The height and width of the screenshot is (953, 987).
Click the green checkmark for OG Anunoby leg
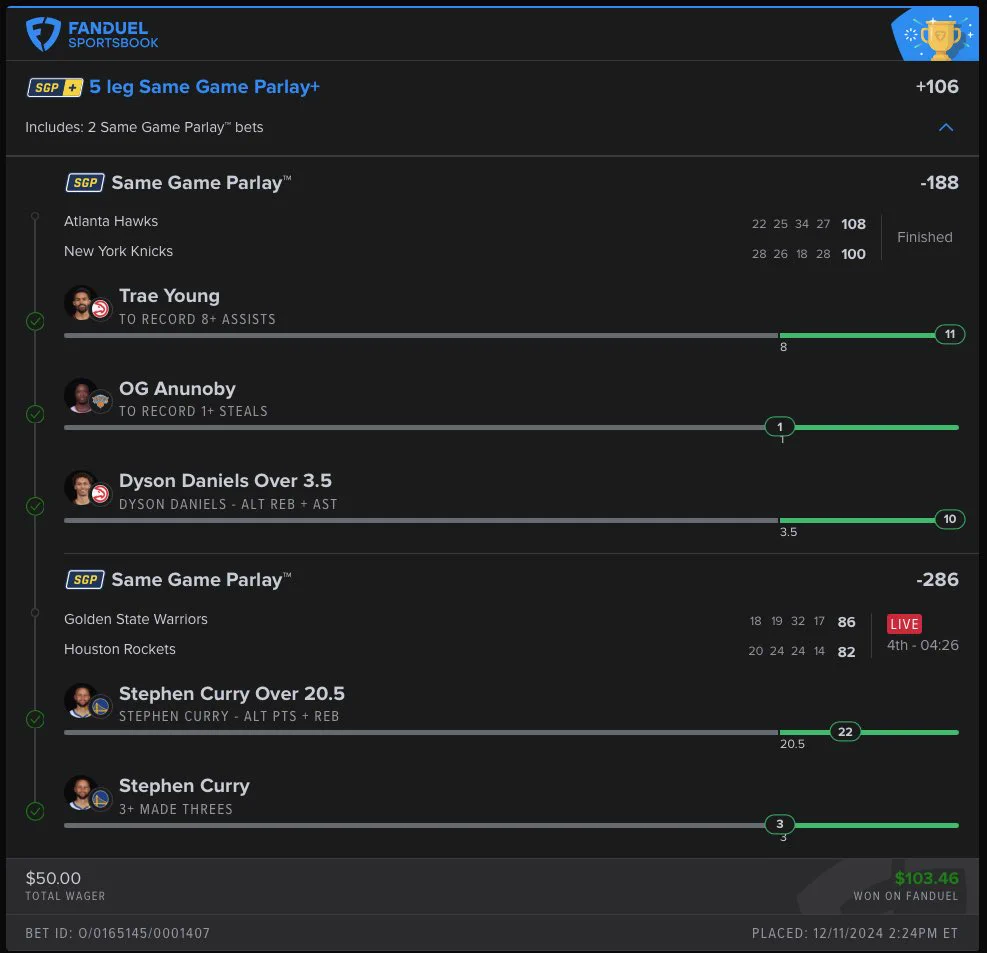coord(35,414)
